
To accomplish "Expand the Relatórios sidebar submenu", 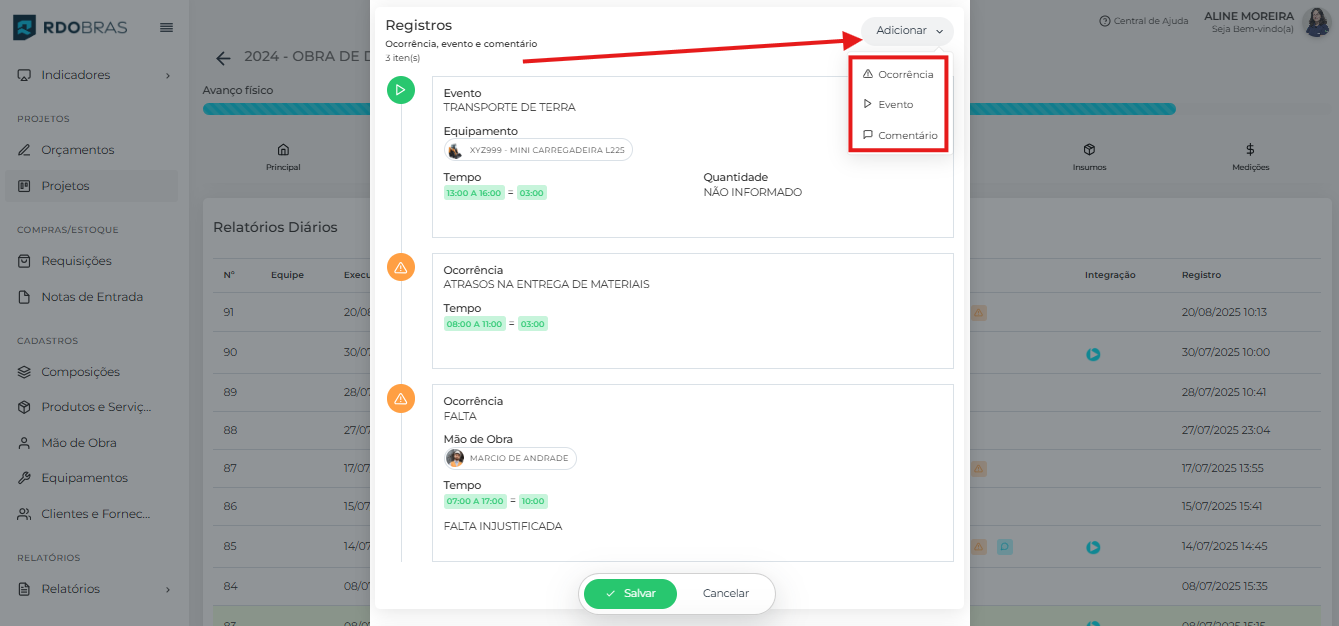I will (167, 589).
